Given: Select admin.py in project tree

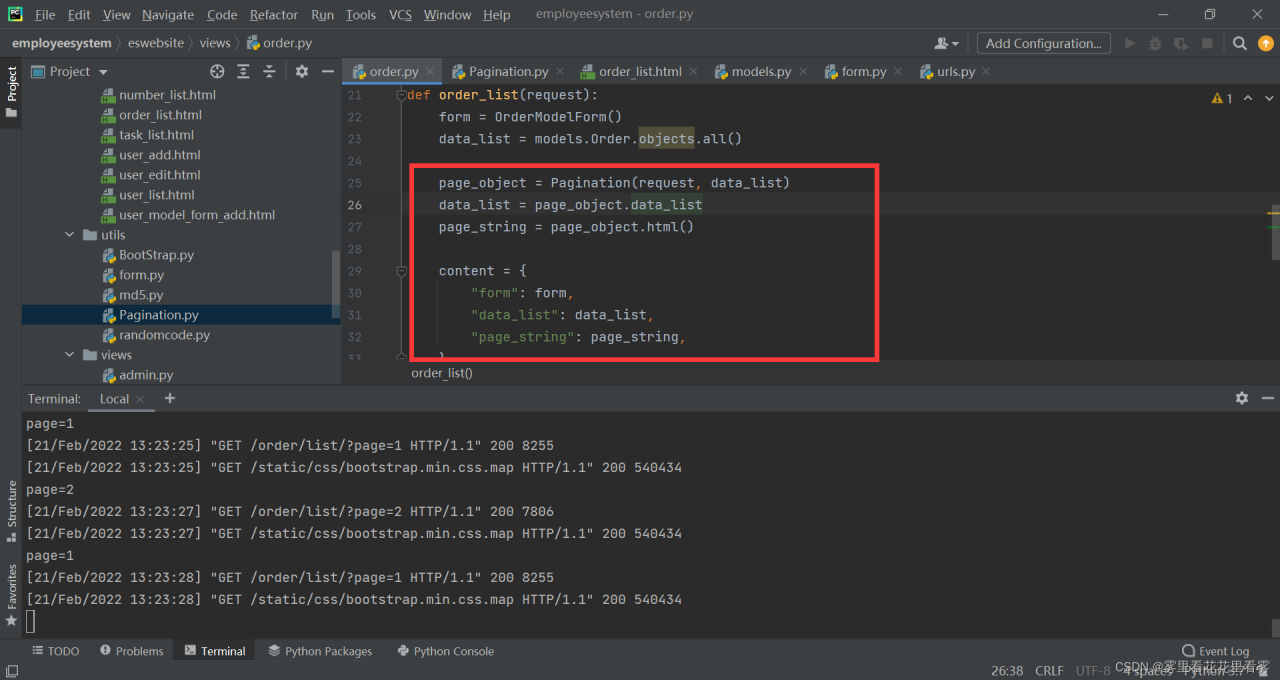Looking at the screenshot, I should click(x=146, y=375).
